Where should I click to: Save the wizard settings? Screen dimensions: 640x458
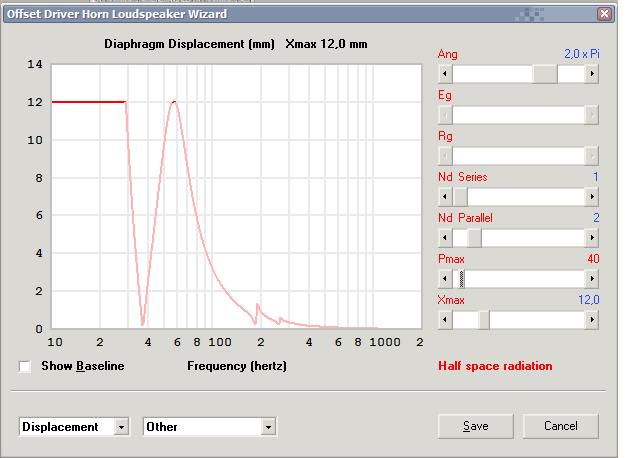click(x=476, y=426)
